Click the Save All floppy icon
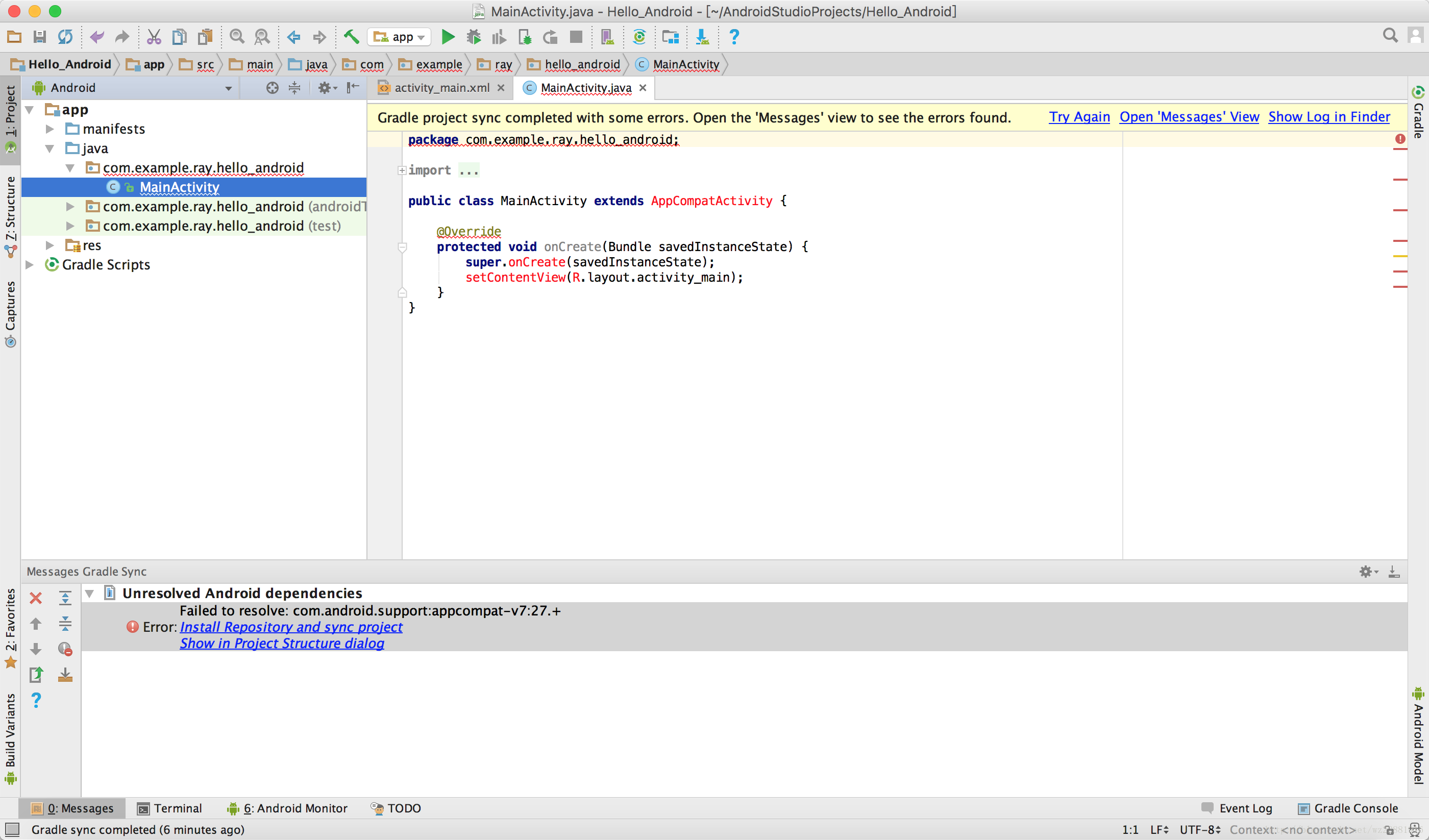Screen dimensions: 1429x840 tap(40, 37)
